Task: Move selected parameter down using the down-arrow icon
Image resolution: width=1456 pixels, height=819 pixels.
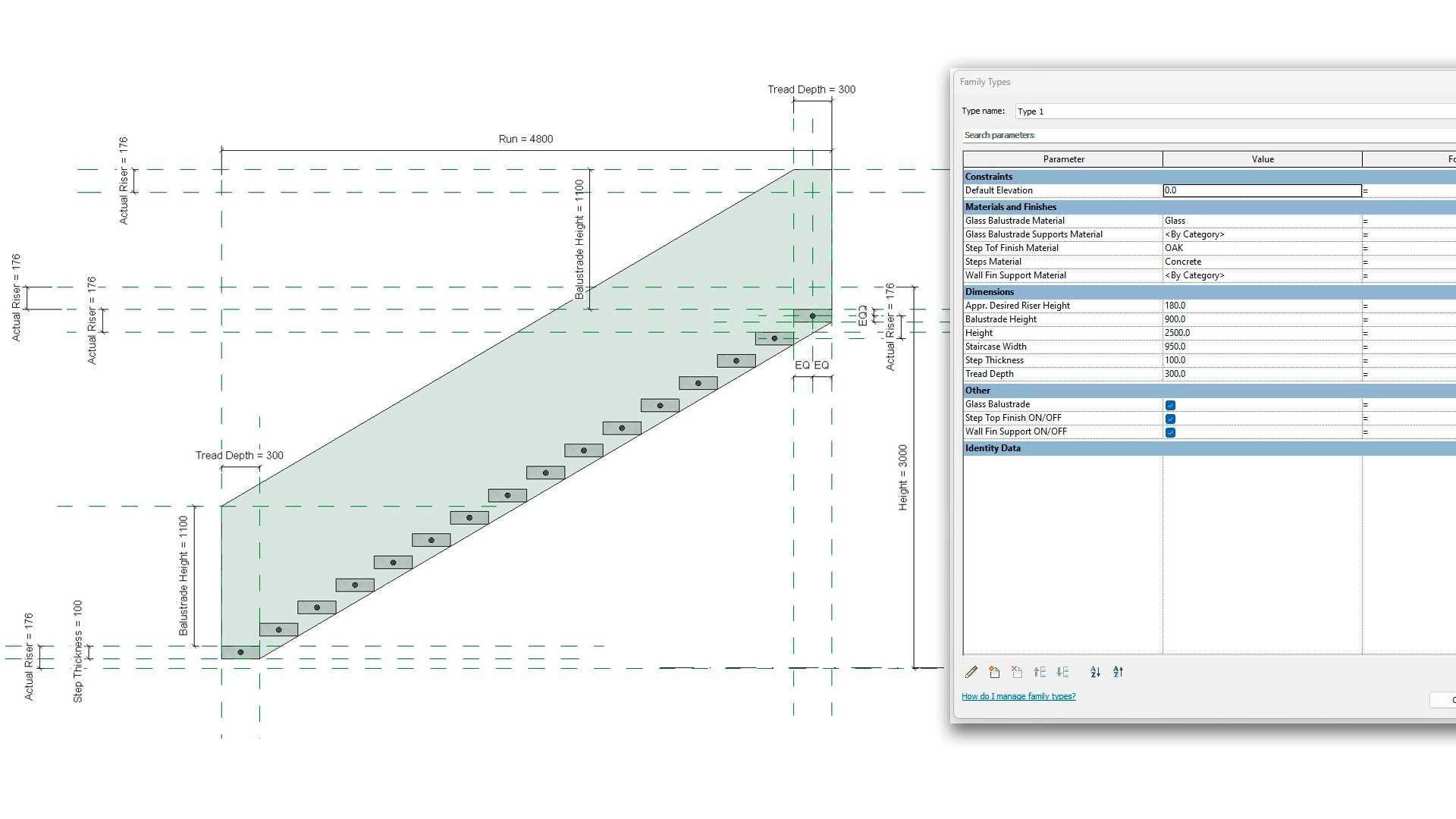Action: [1062, 672]
